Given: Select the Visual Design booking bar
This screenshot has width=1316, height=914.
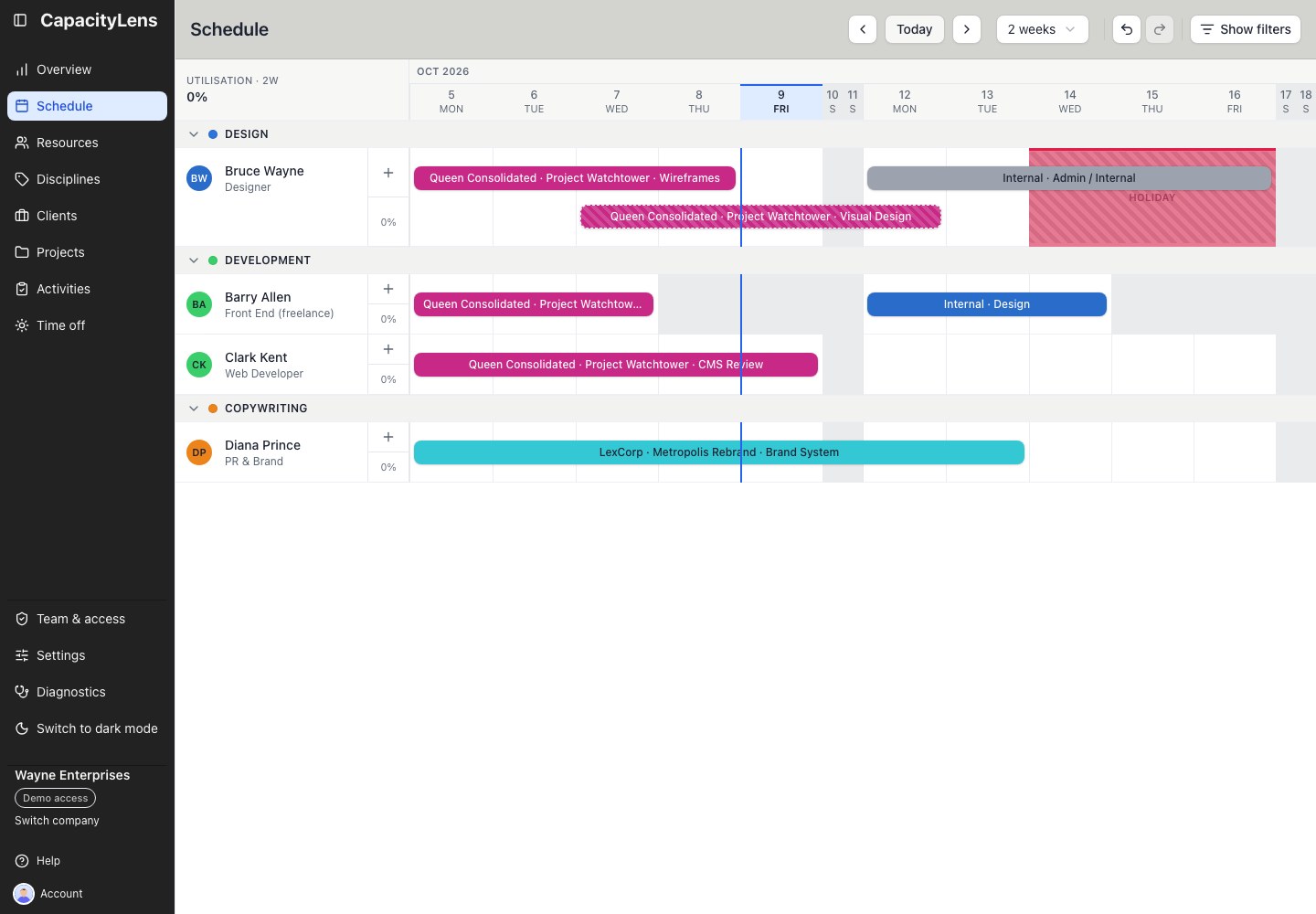Looking at the screenshot, I should (760, 217).
